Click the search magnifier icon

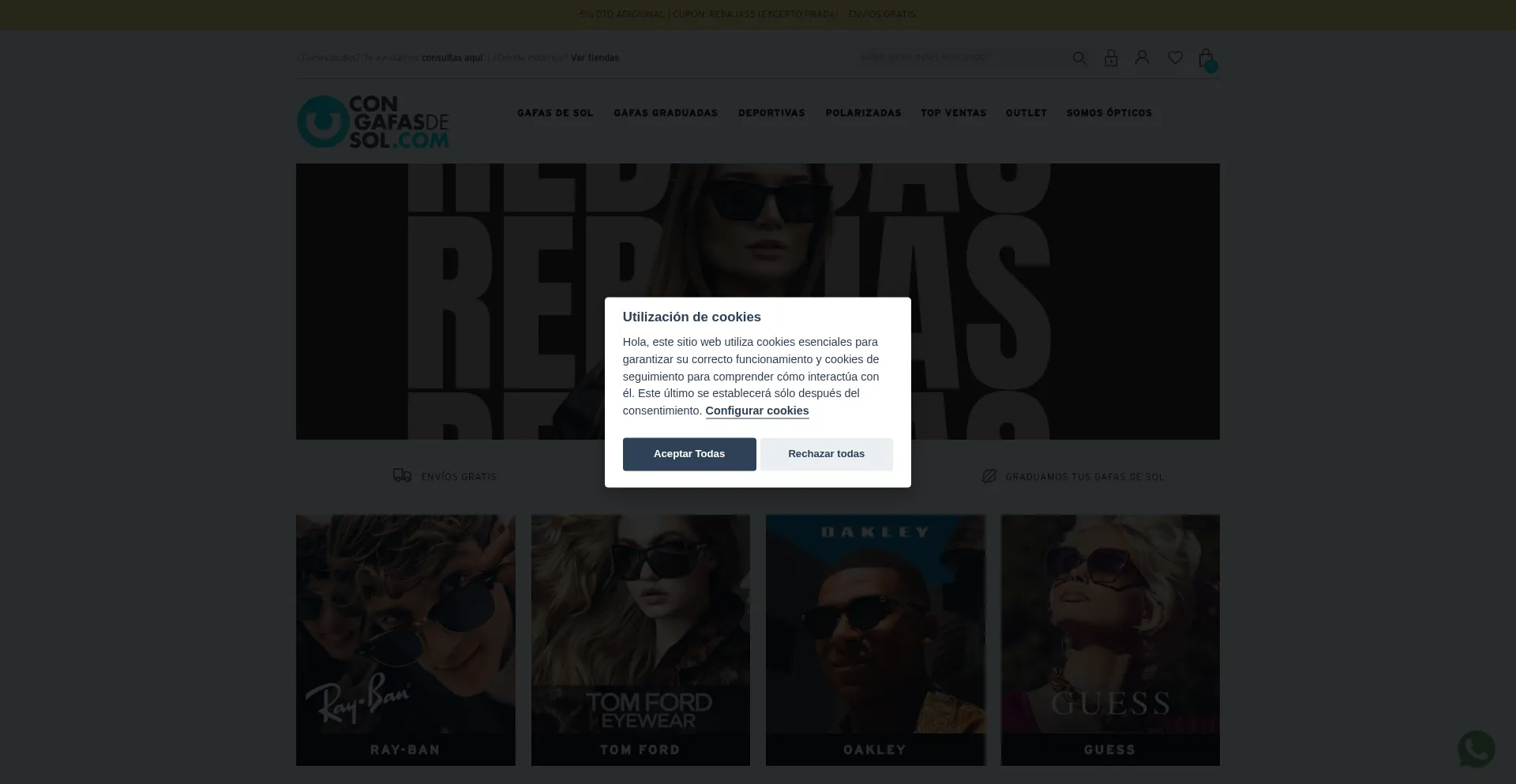[x=1079, y=58]
